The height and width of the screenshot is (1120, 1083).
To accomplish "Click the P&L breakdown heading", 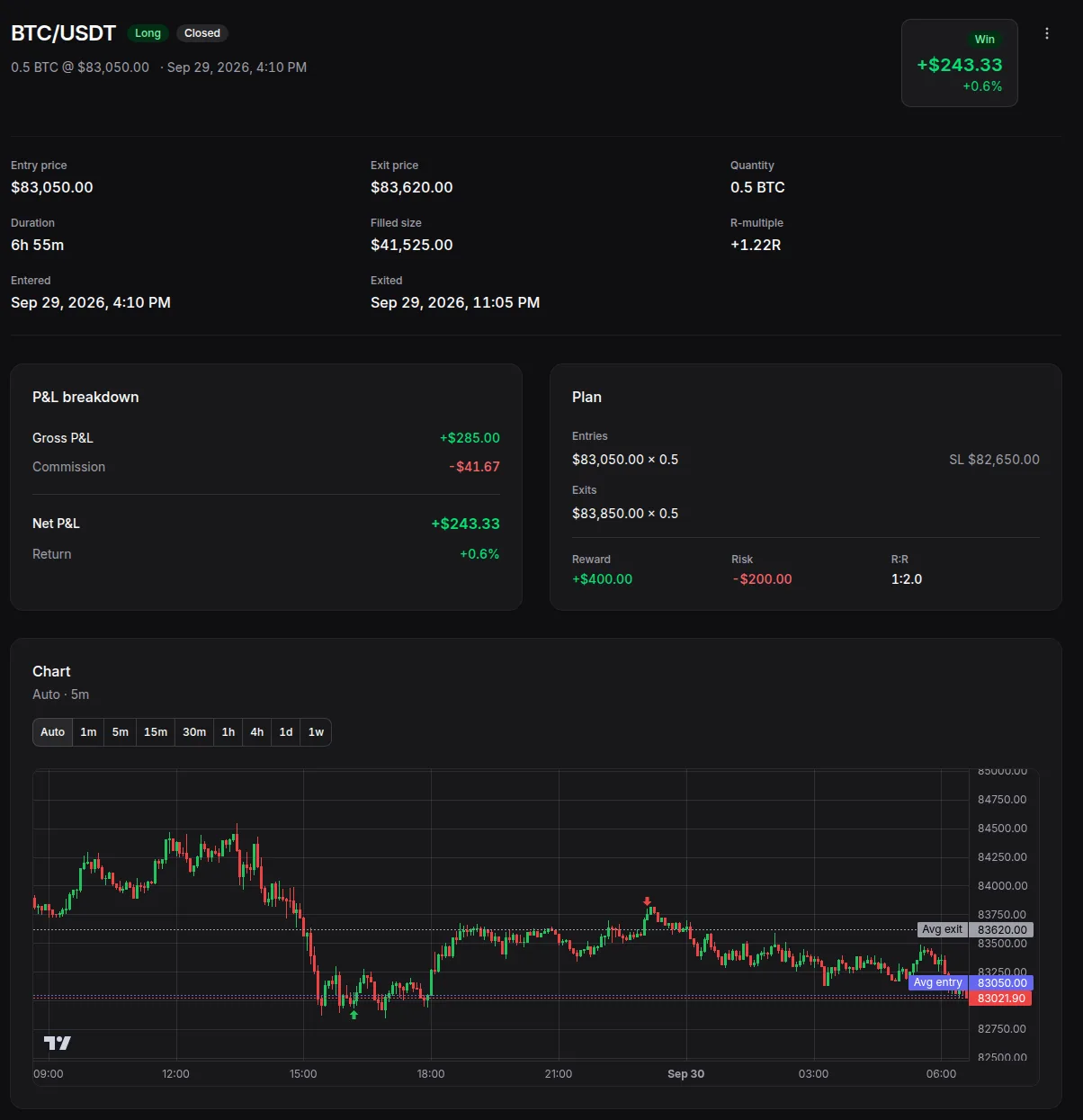I will coord(85,397).
